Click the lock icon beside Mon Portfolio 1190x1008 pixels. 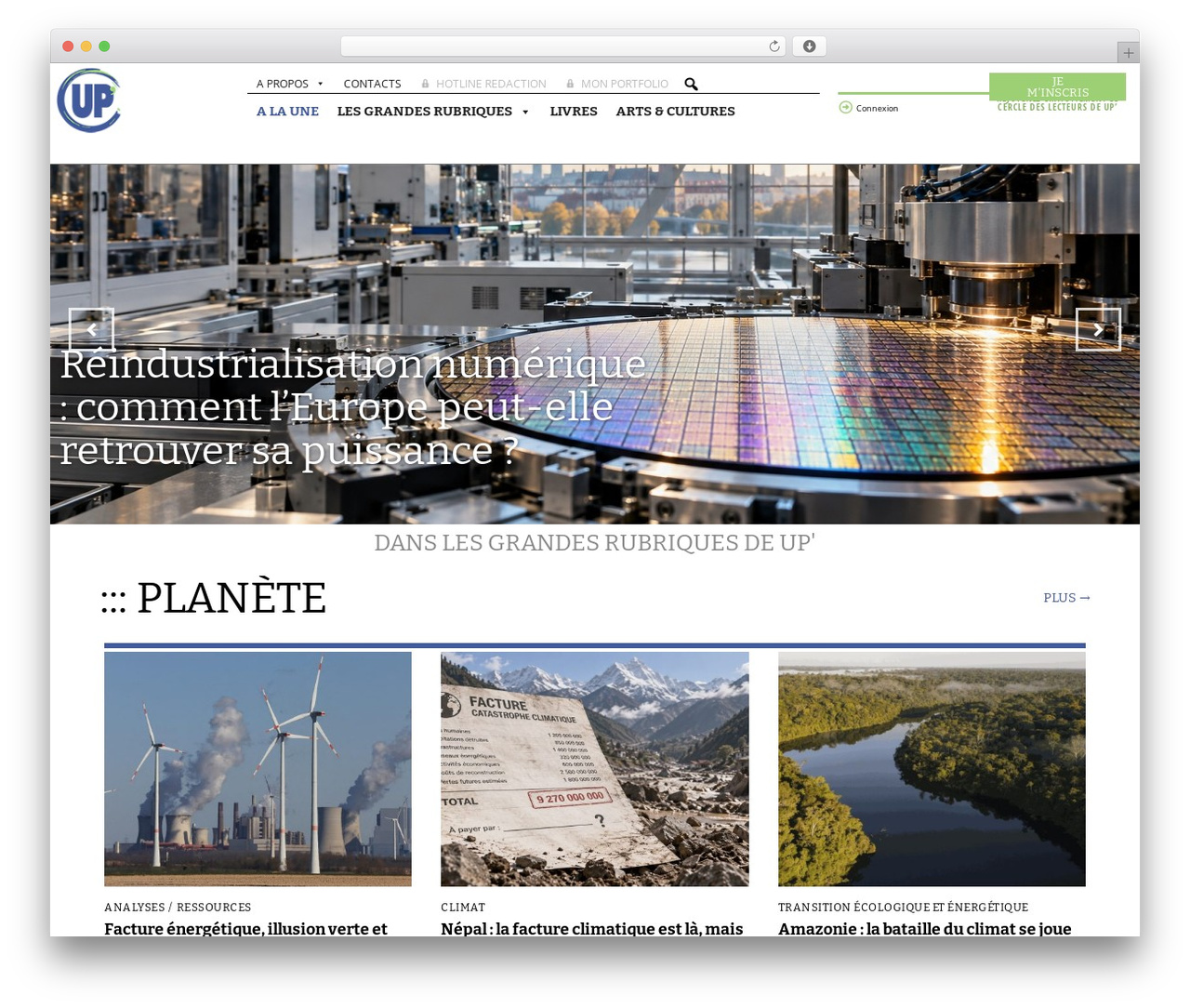[570, 84]
